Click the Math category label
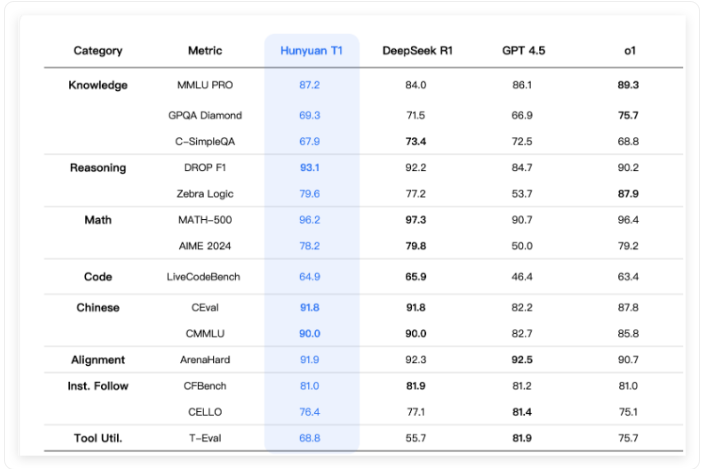Viewport: 702px width, 469px height. (x=98, y=220)
